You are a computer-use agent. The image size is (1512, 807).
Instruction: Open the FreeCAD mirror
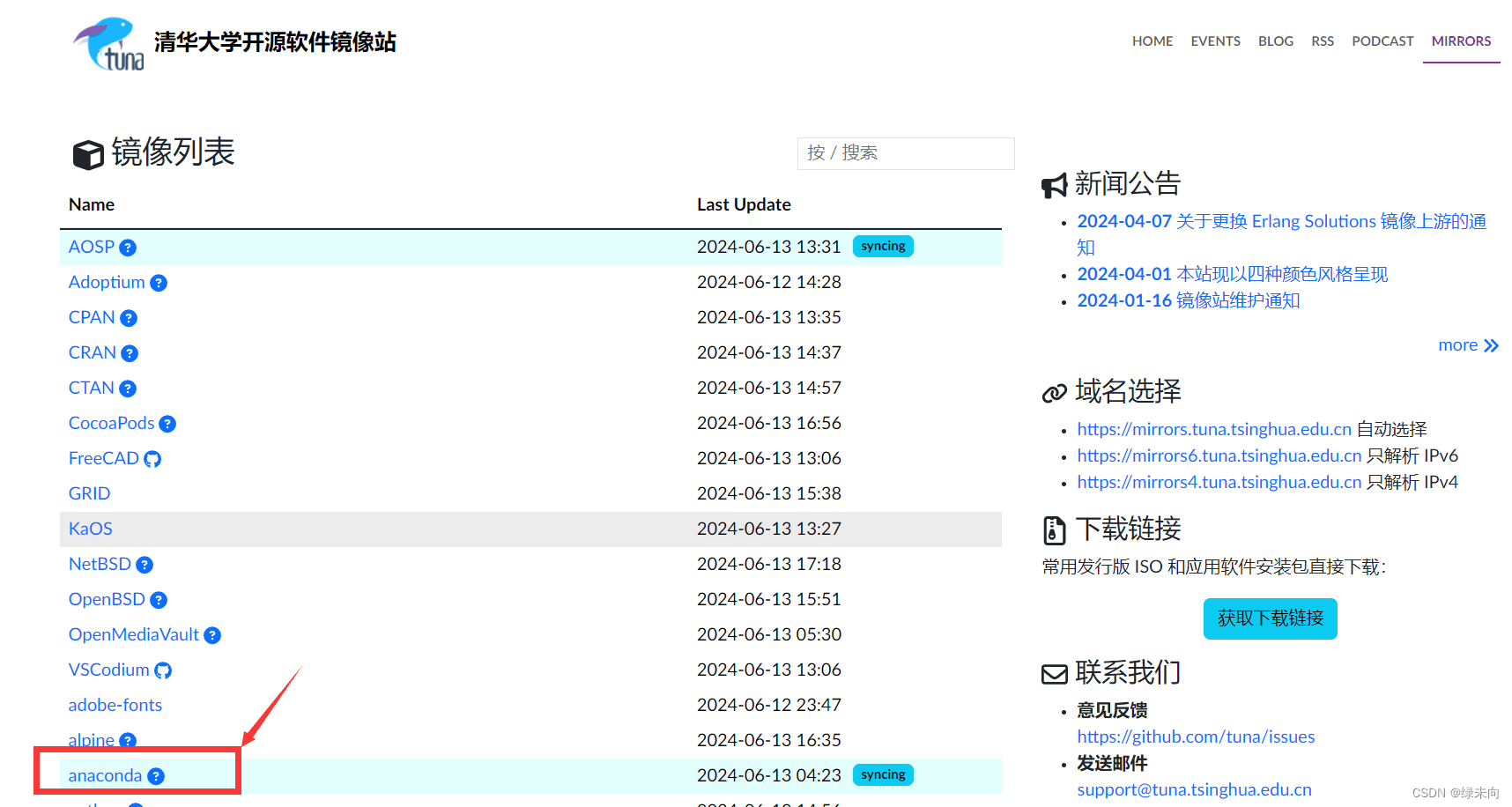click(104, 458)
